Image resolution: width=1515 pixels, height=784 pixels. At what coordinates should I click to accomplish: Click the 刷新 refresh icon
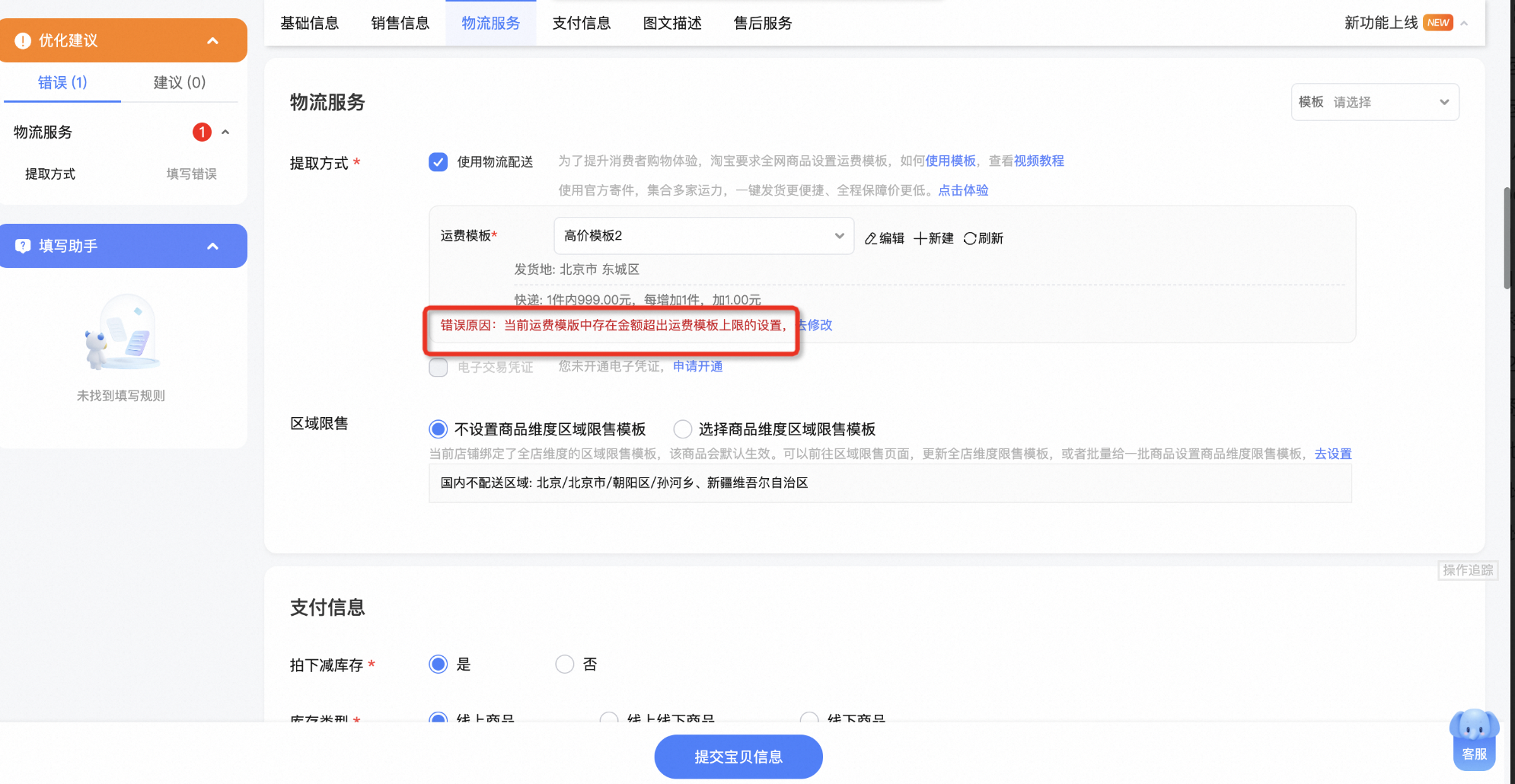coord(970,238)
